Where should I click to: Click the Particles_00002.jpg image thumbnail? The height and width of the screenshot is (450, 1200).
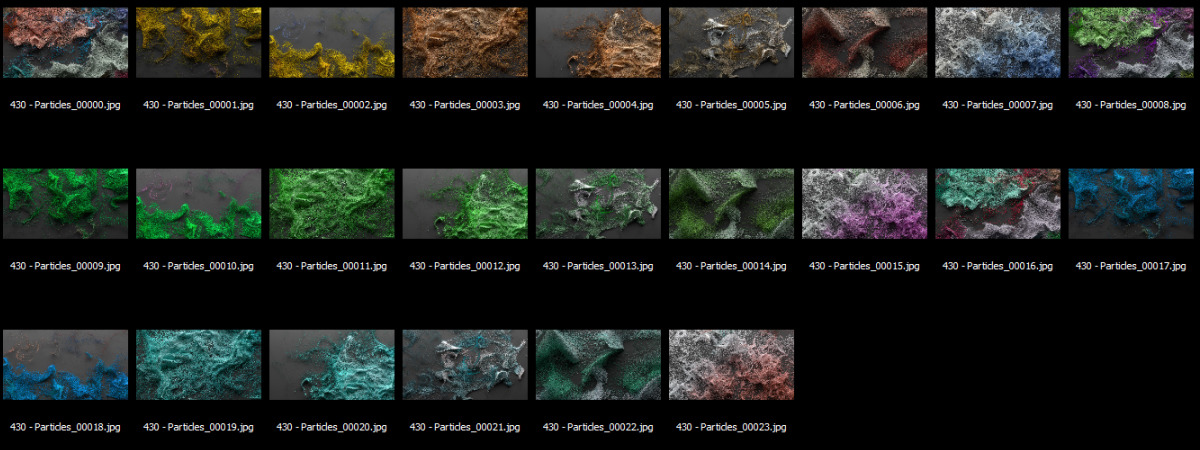coord(332,43)
